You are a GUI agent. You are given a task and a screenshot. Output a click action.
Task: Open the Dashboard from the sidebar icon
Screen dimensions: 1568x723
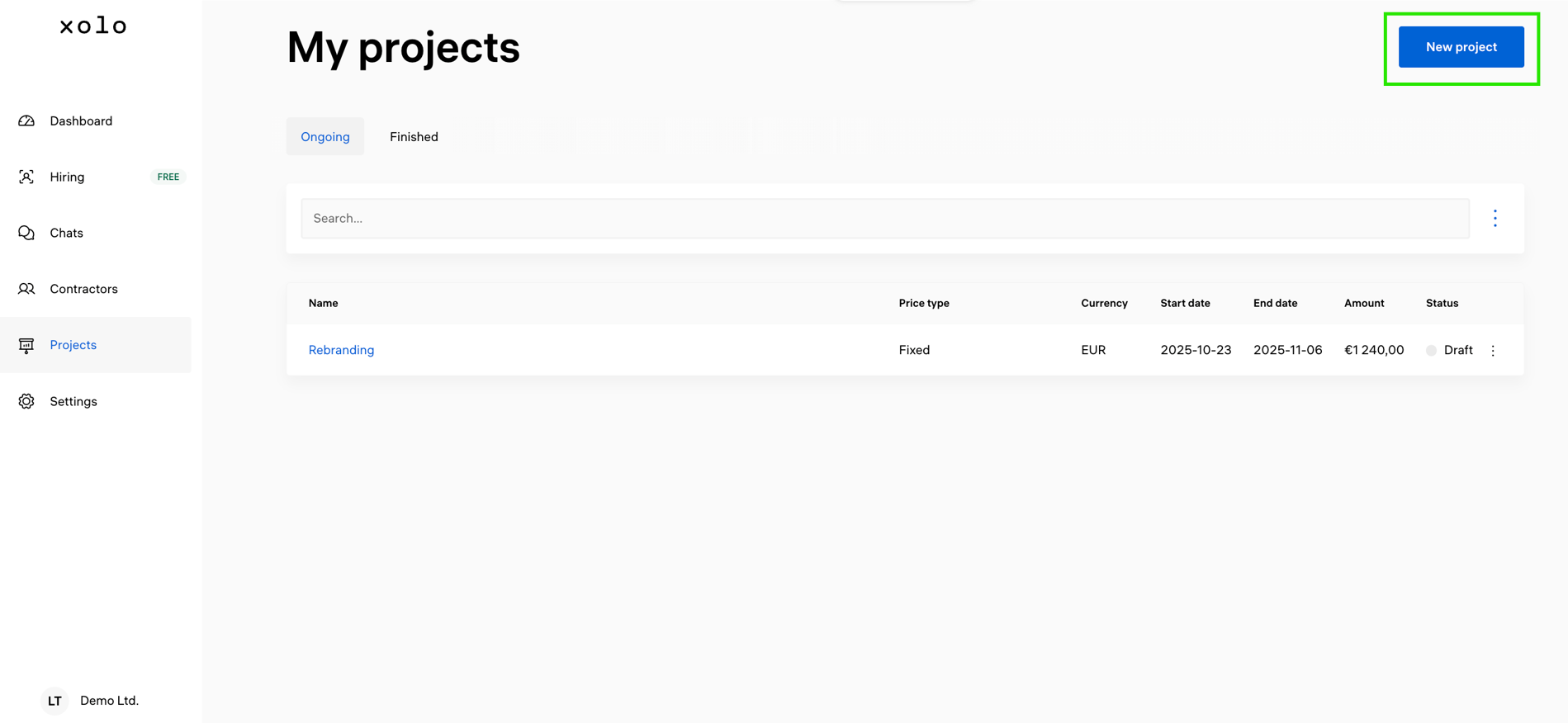[x=26, y=120]
